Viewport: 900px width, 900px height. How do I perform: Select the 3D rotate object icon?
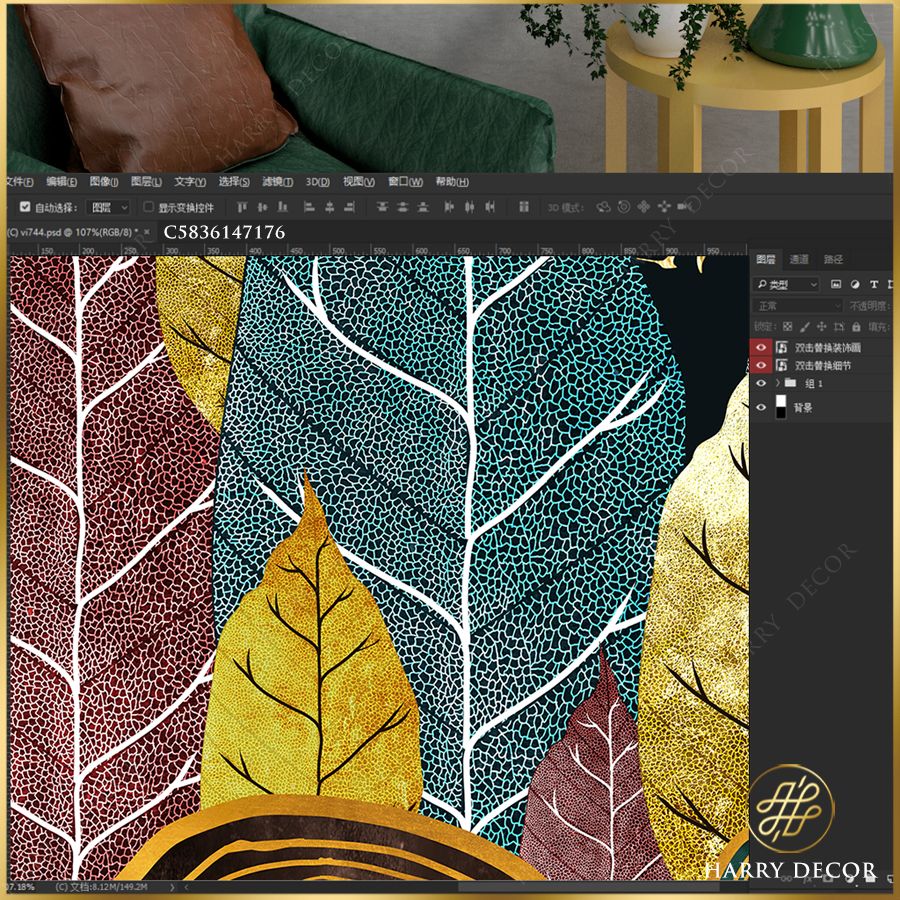[603, 207]
